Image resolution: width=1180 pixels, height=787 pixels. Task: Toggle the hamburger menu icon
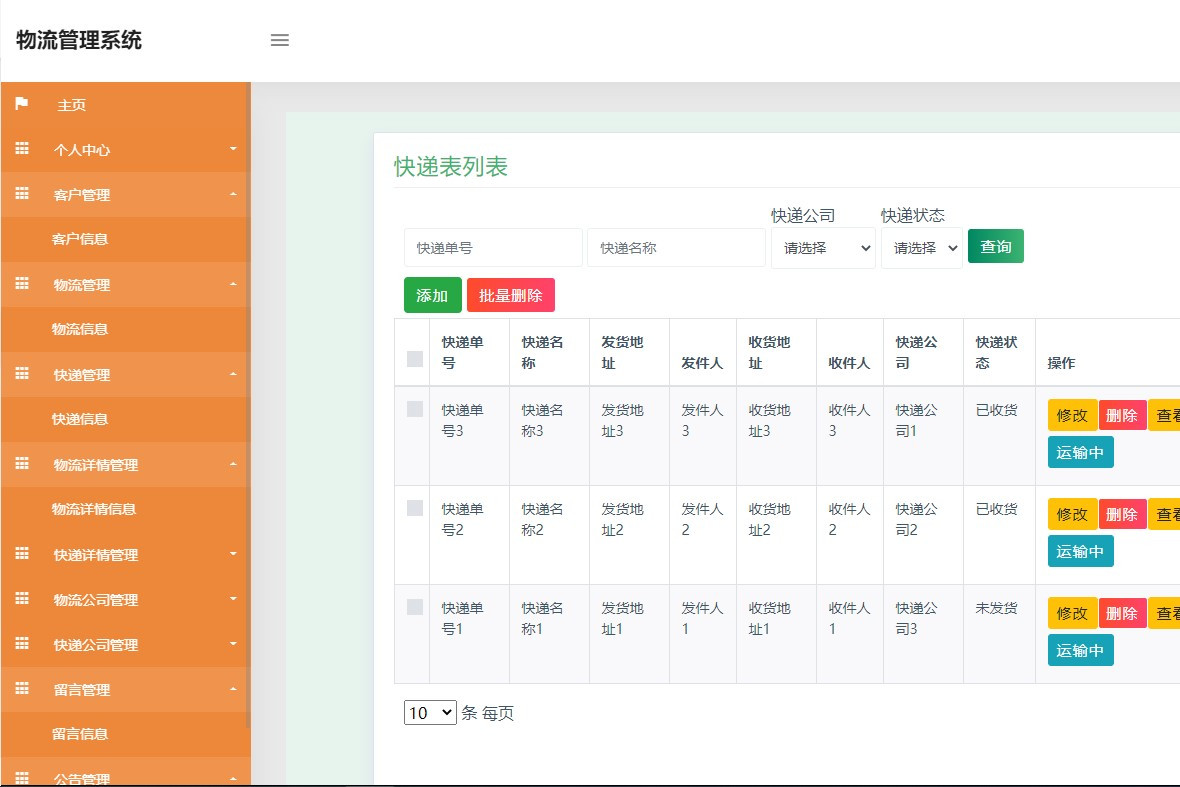click(279, 40)
